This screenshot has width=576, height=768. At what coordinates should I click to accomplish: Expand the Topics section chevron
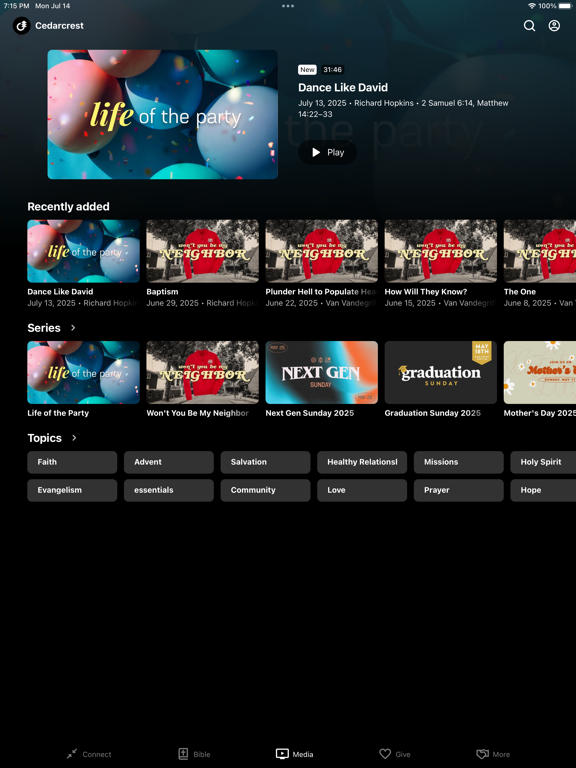74,437
